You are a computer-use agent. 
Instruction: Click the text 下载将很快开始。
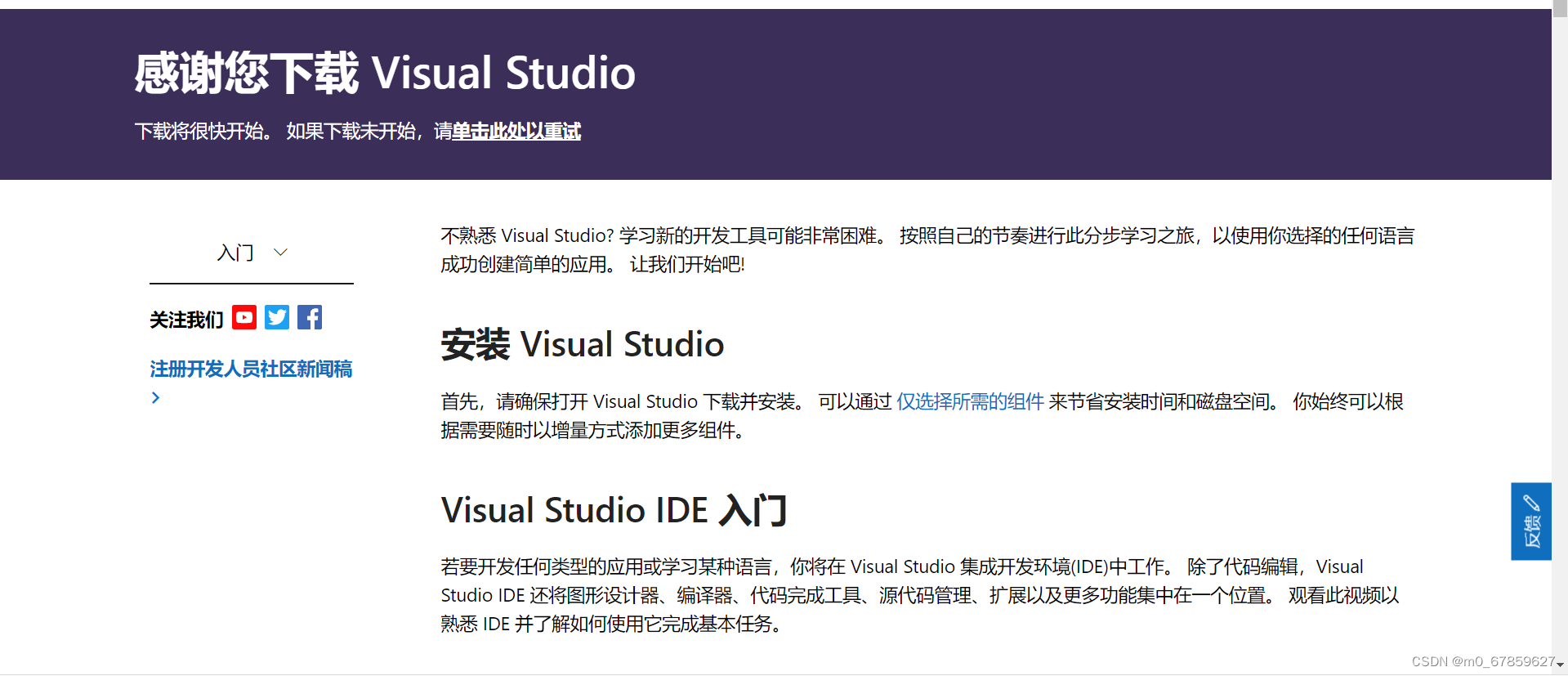(204, 131)
